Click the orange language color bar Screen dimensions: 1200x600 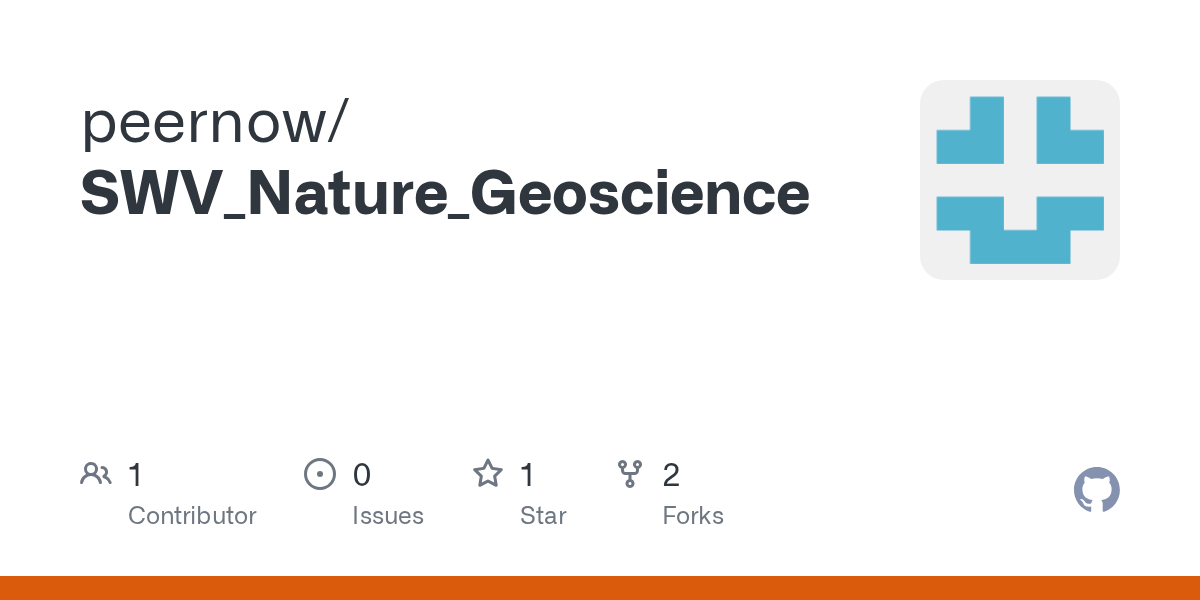(600, 588)
